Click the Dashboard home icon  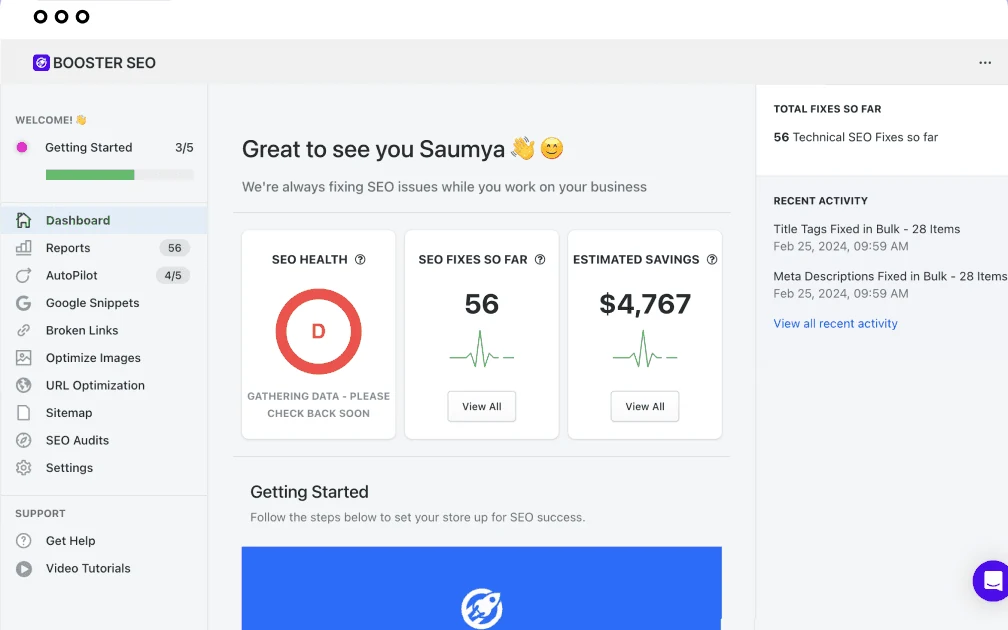click(x=24, y=220)
